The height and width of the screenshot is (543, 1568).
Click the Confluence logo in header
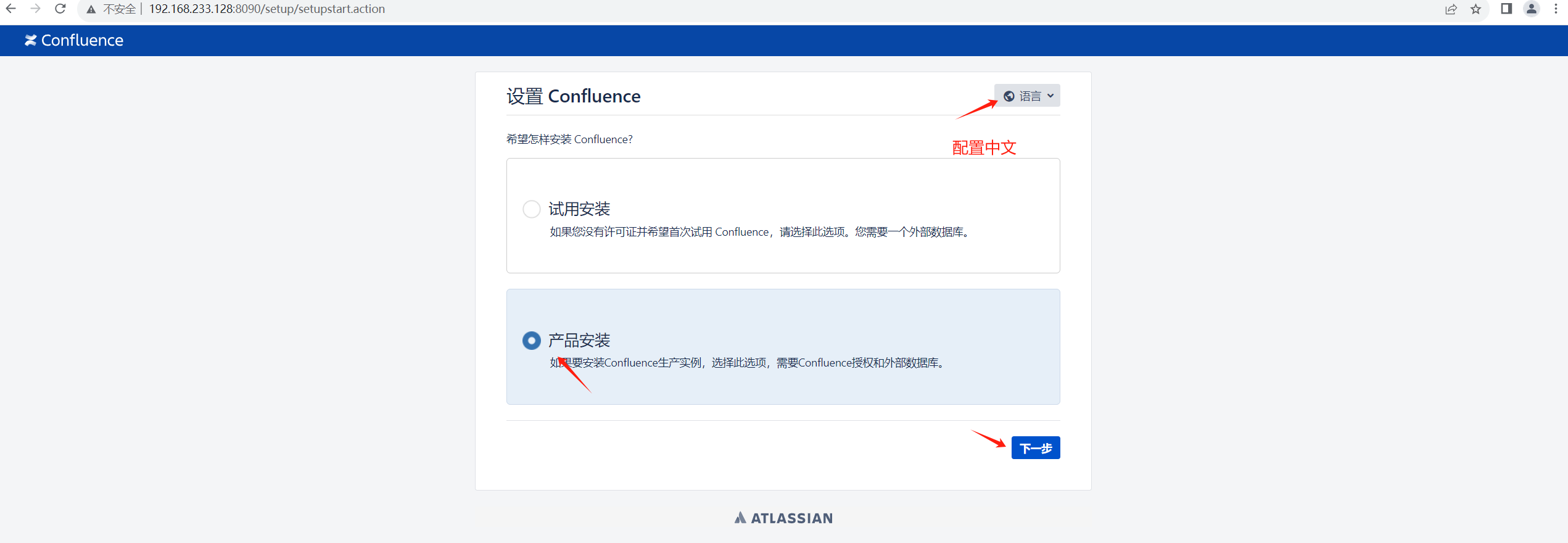pos(74,40)
